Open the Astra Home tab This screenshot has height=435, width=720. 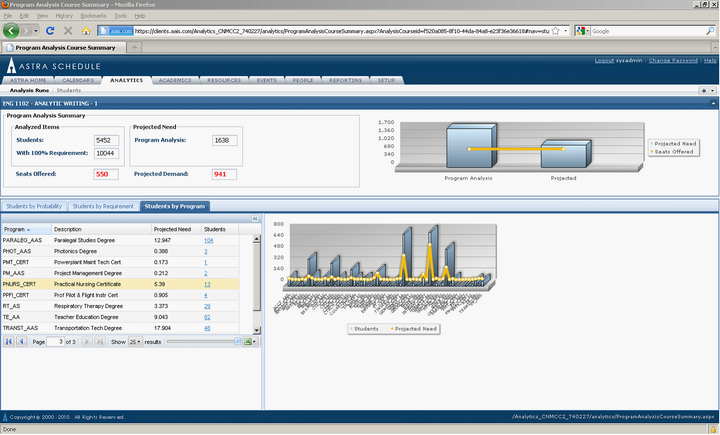click(x=28, y=80)
